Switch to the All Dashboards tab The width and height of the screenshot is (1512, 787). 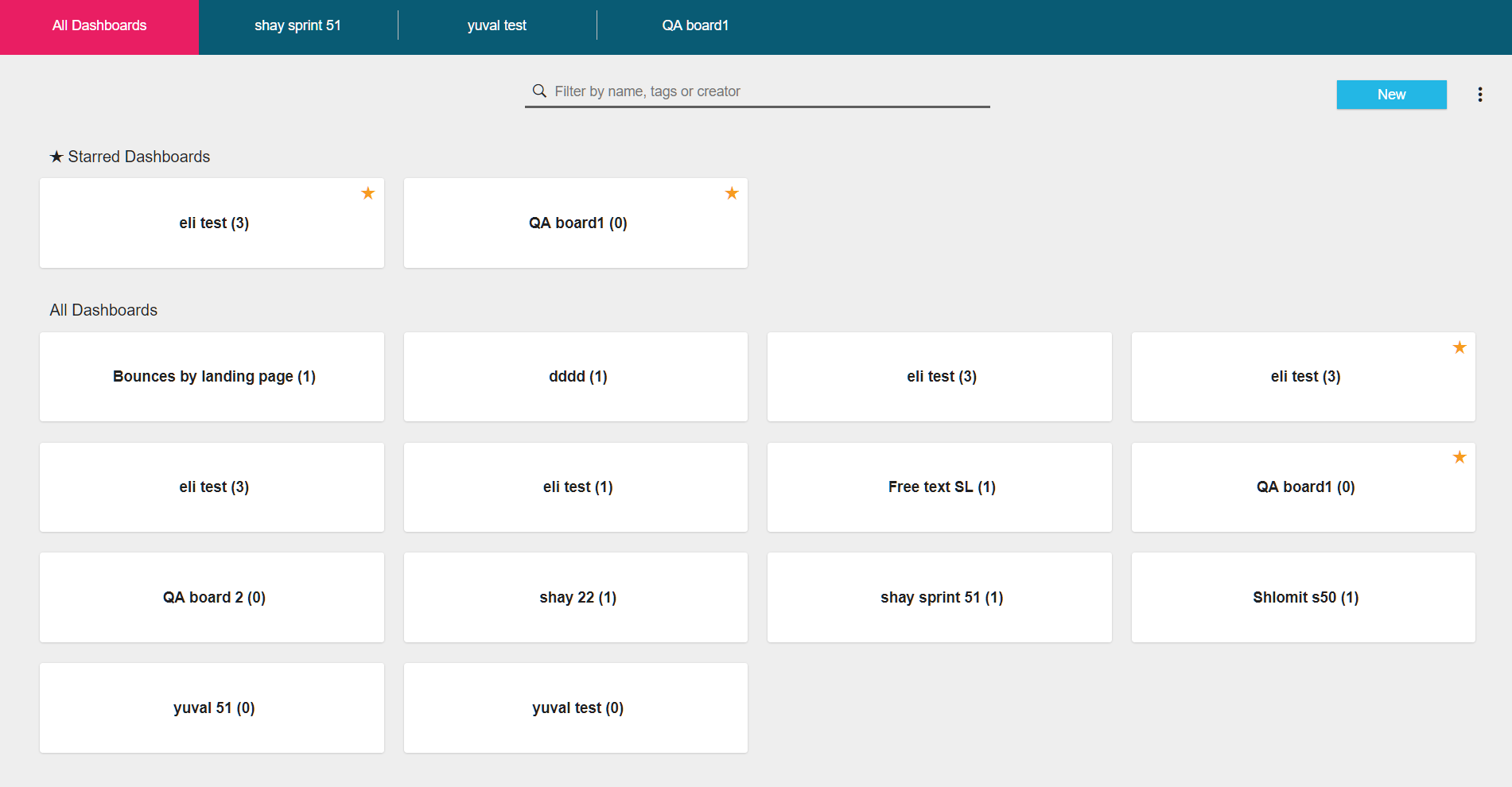pos(99,25)
